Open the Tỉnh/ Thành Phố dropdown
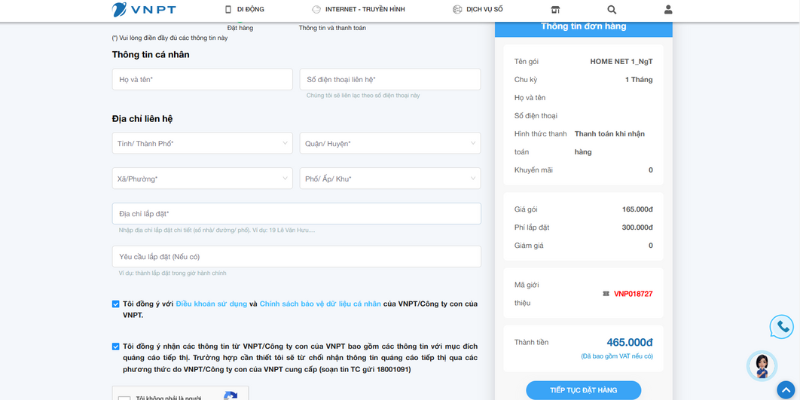 (x=202, y=143)
